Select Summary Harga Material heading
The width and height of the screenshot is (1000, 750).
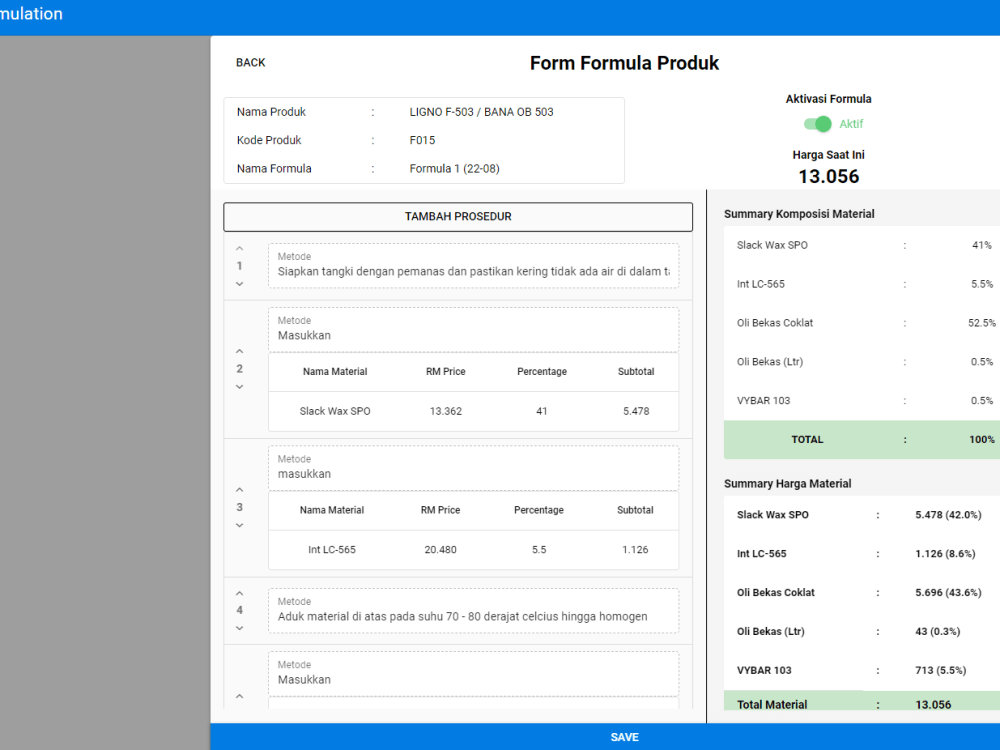click(x=788, y=483)
